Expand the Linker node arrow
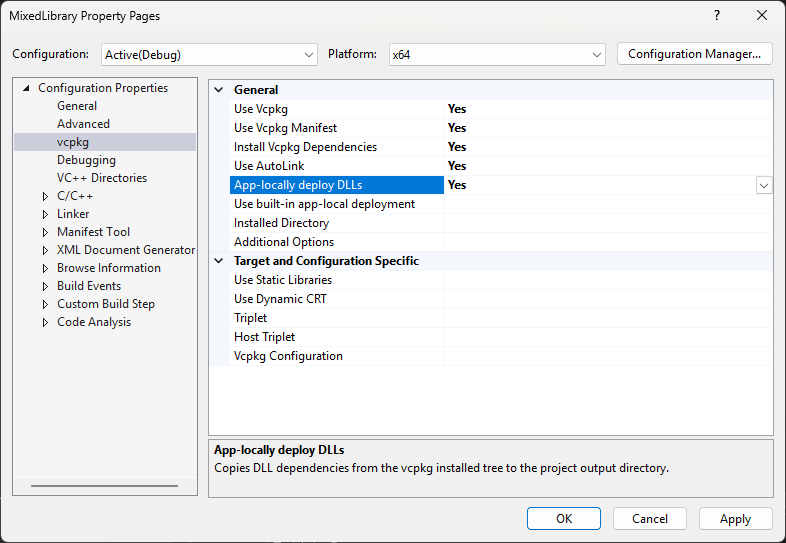The width and height of the screenshot is (786, 543). tap(45, 215)
